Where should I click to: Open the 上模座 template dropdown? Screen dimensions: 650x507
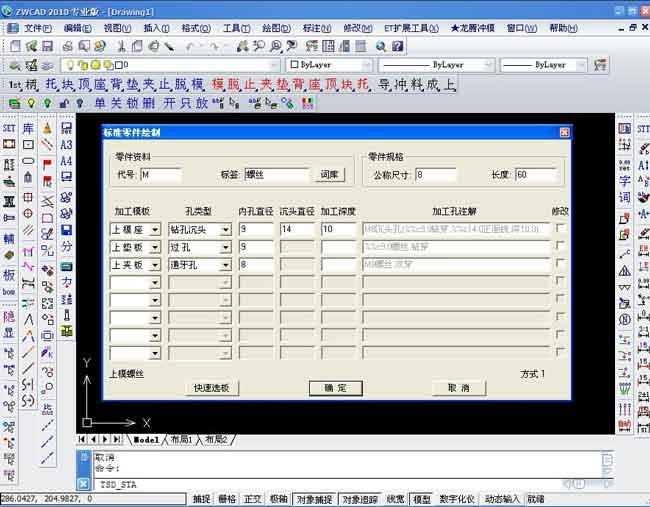[155, 230]
